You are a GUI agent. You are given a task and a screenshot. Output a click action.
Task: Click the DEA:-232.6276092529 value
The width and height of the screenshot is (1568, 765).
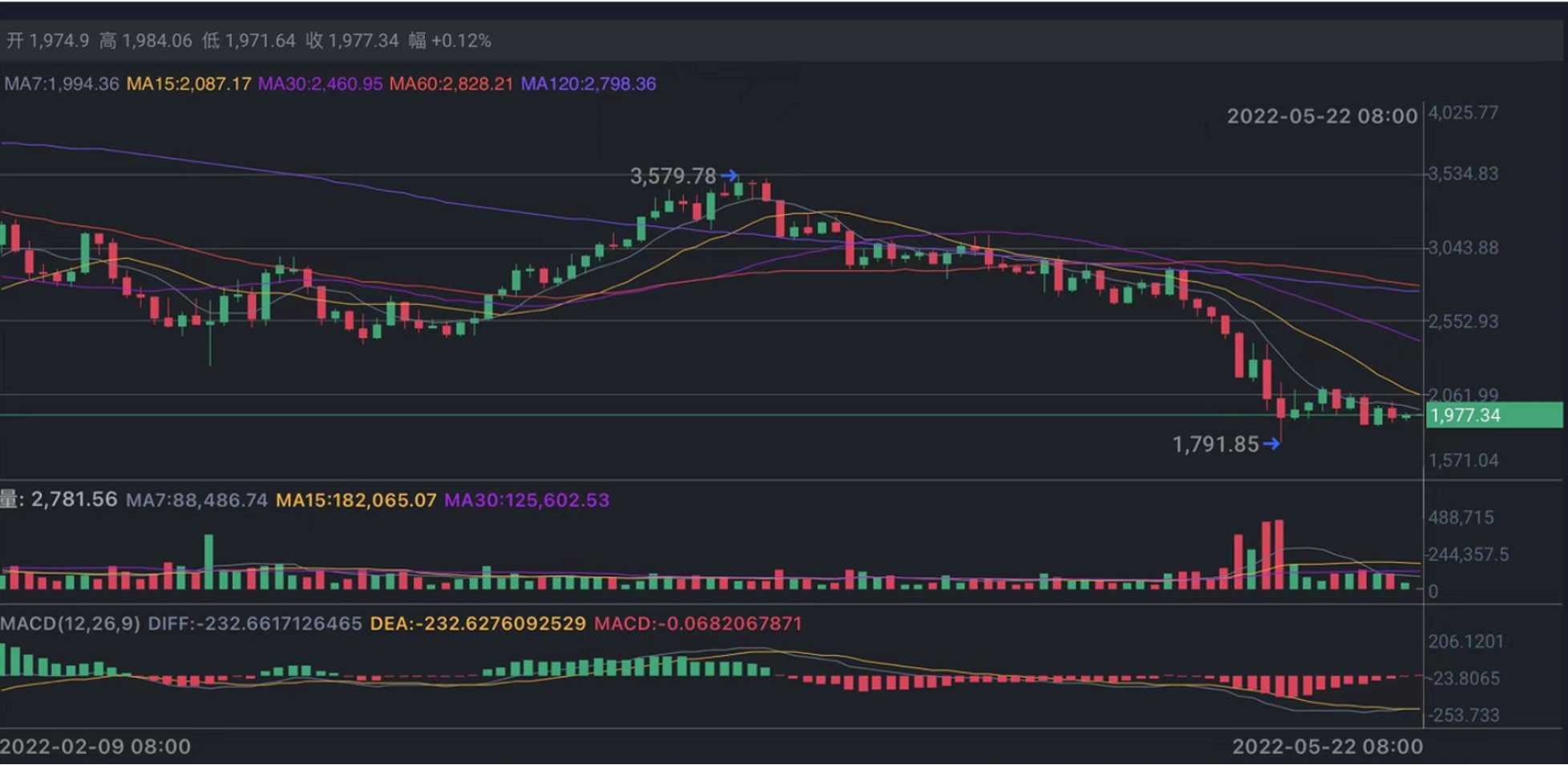tap(478, 624)
